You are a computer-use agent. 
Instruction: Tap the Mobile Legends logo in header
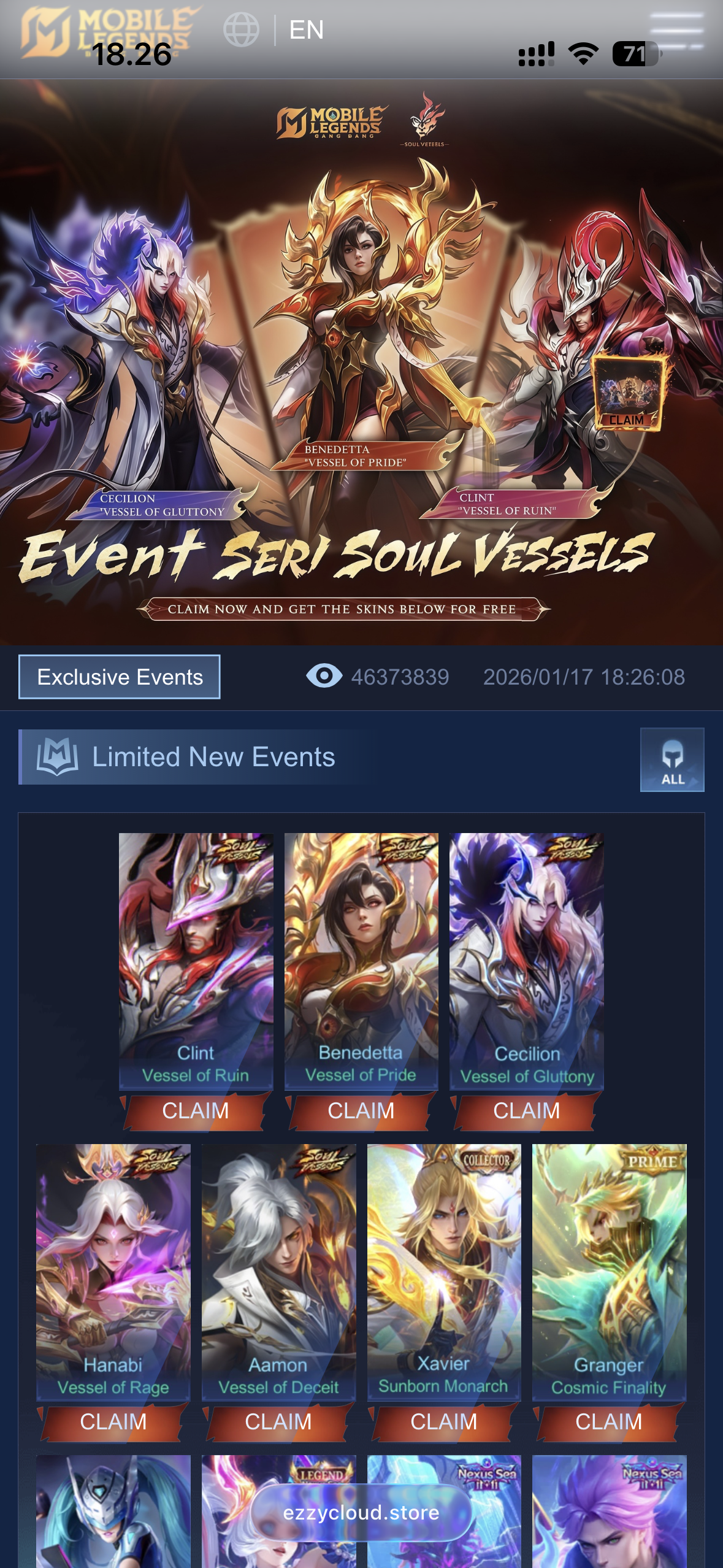pyautogui.click(x=107, y=32)
